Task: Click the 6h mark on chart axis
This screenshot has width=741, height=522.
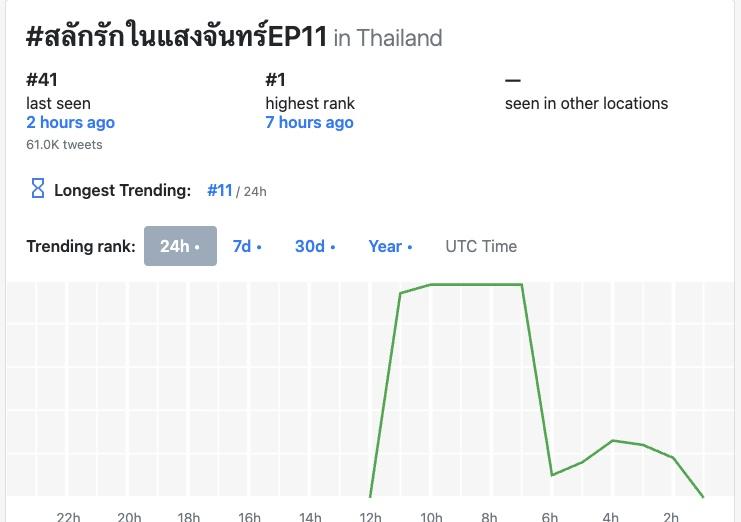Action: coord(550,516)
